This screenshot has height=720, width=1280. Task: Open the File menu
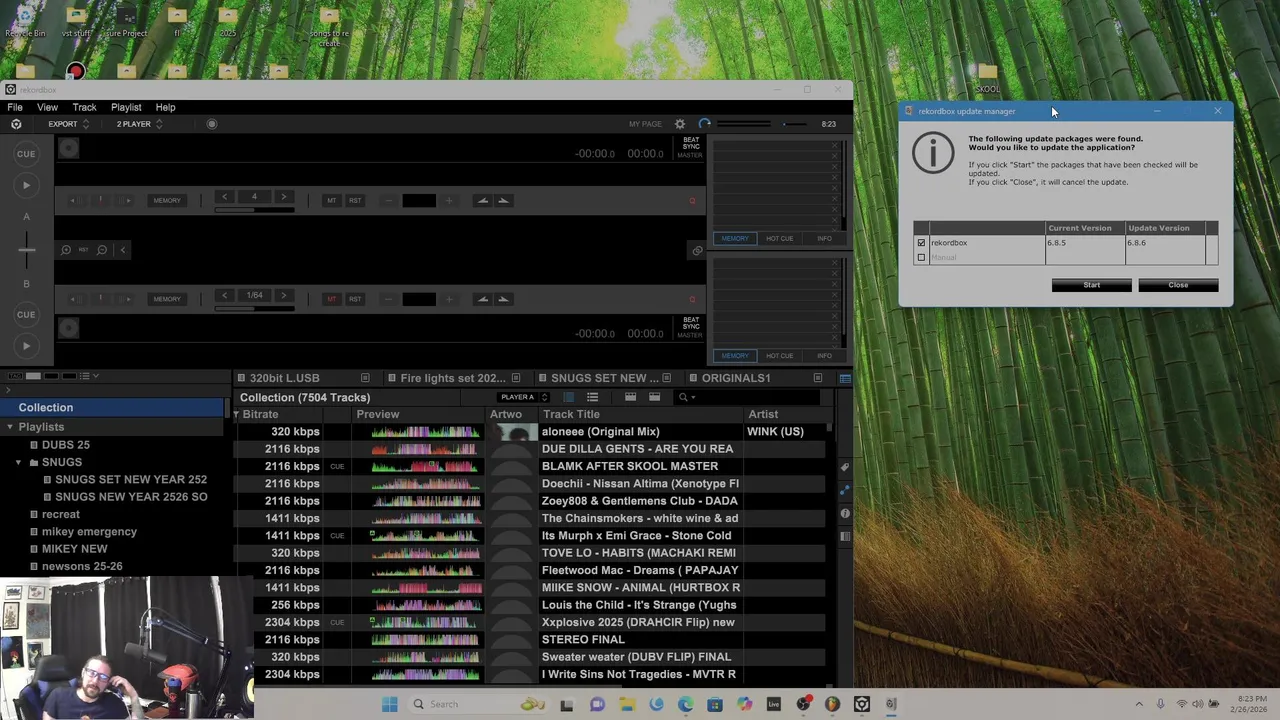15,107
